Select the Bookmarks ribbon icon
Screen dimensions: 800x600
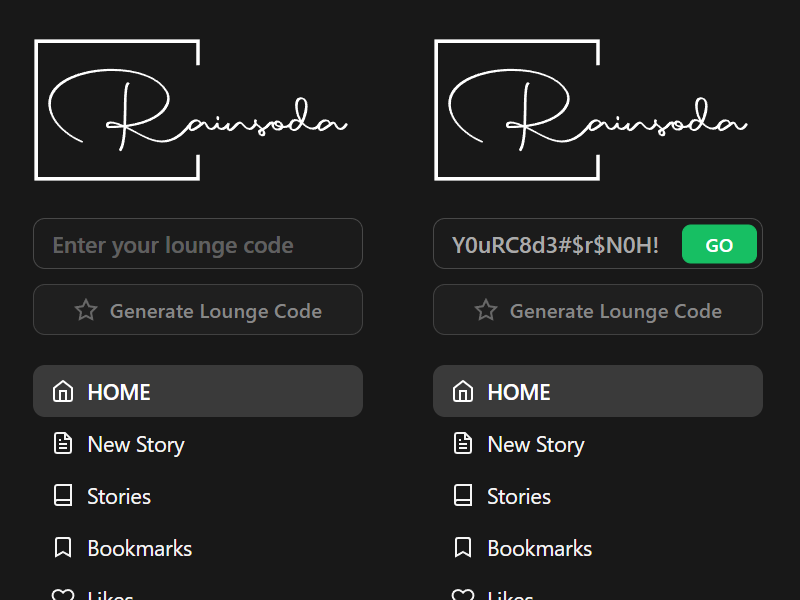tap(62, 548)
